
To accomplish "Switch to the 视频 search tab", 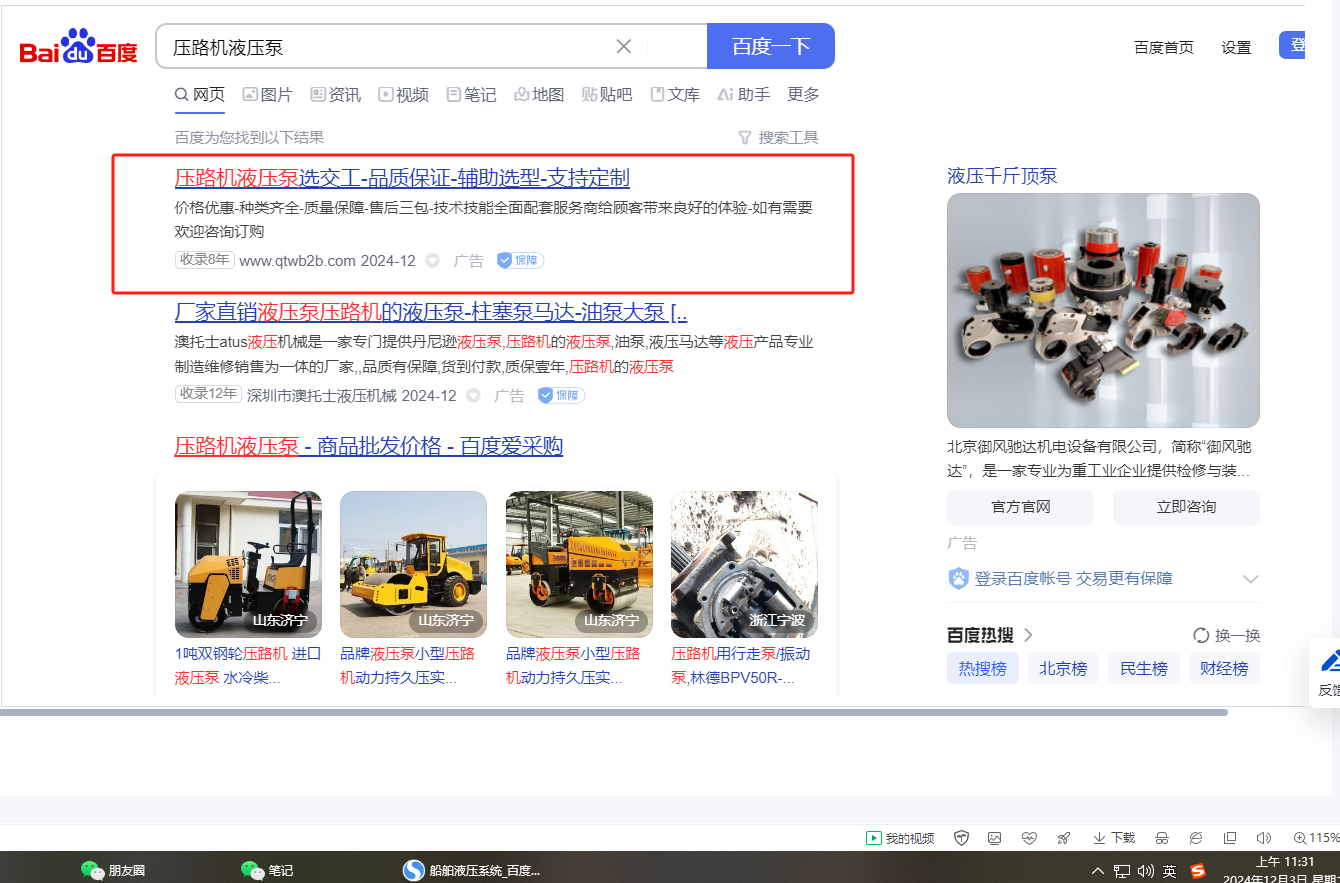I will 404,95.
